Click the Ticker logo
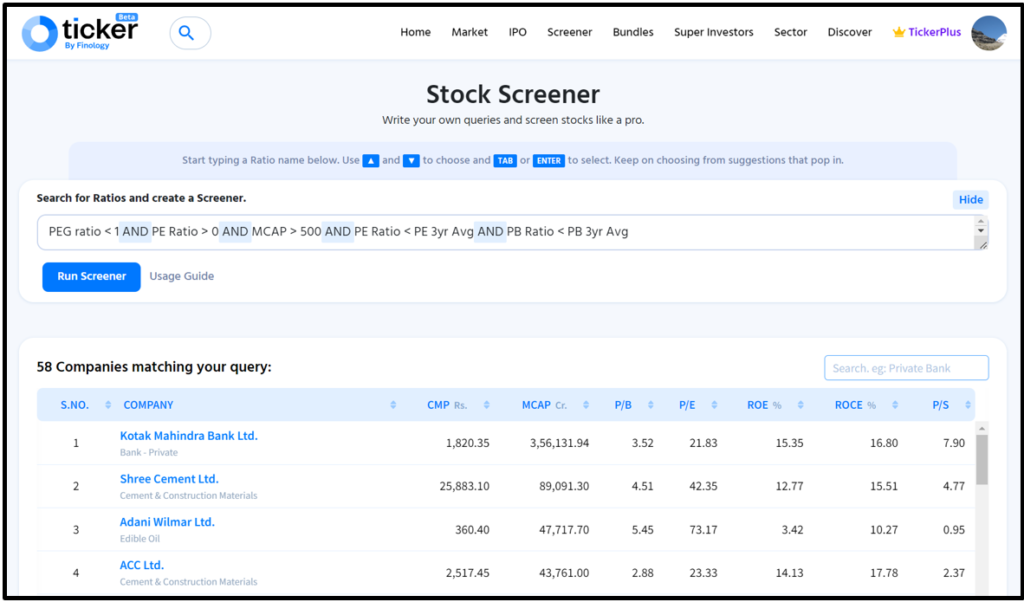Viewport: 1024px width, 602px height. (x=80, y=30)
